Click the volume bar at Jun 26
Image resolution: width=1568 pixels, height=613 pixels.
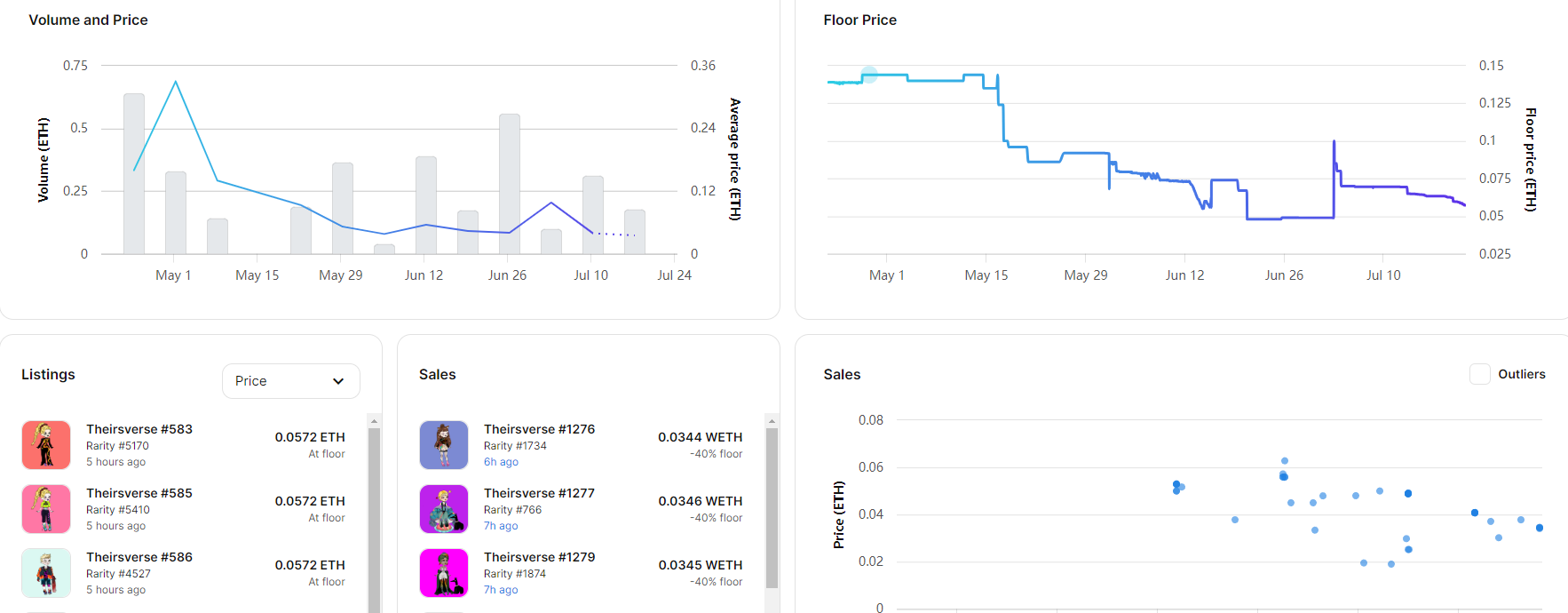point(510,184)
